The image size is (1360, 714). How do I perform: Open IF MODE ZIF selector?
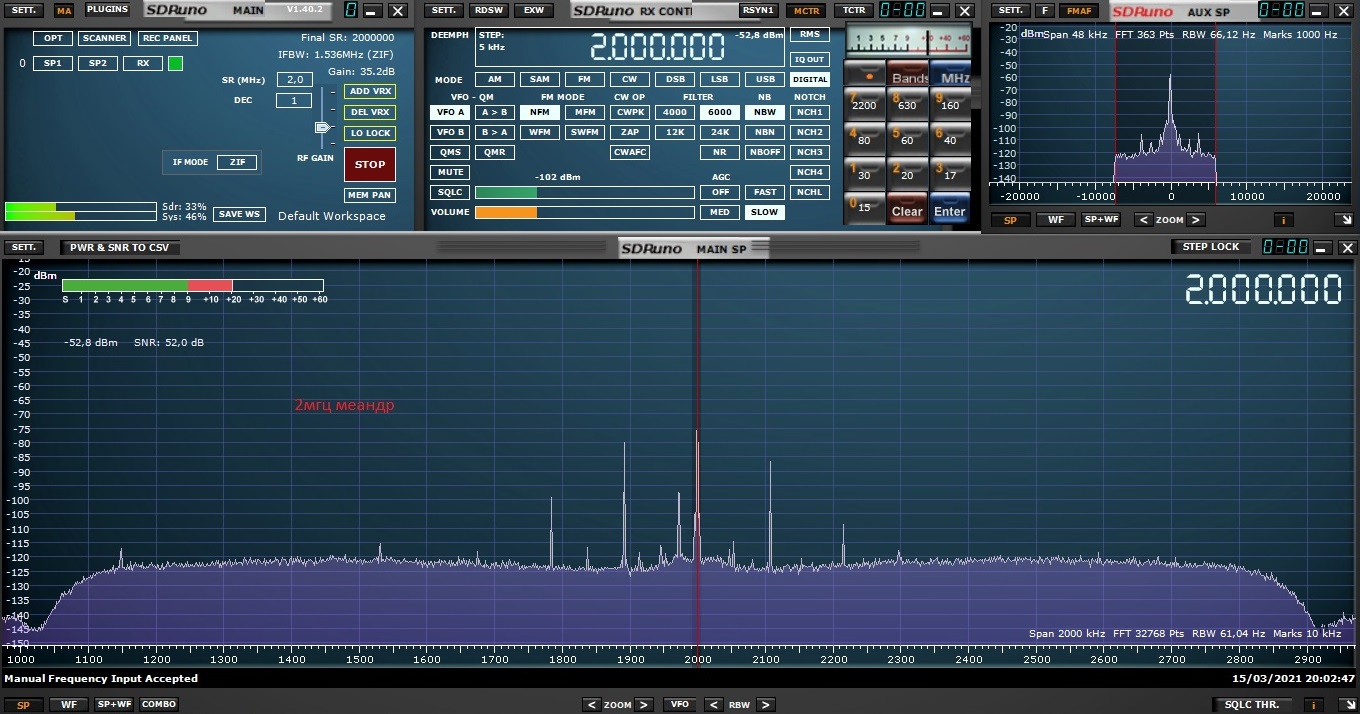coord(237,162)
